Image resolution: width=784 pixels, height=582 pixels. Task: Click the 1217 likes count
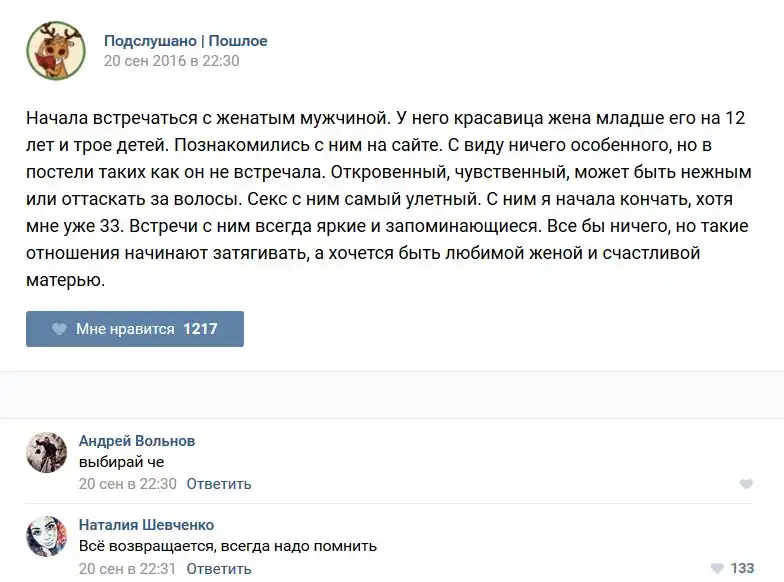200,329
